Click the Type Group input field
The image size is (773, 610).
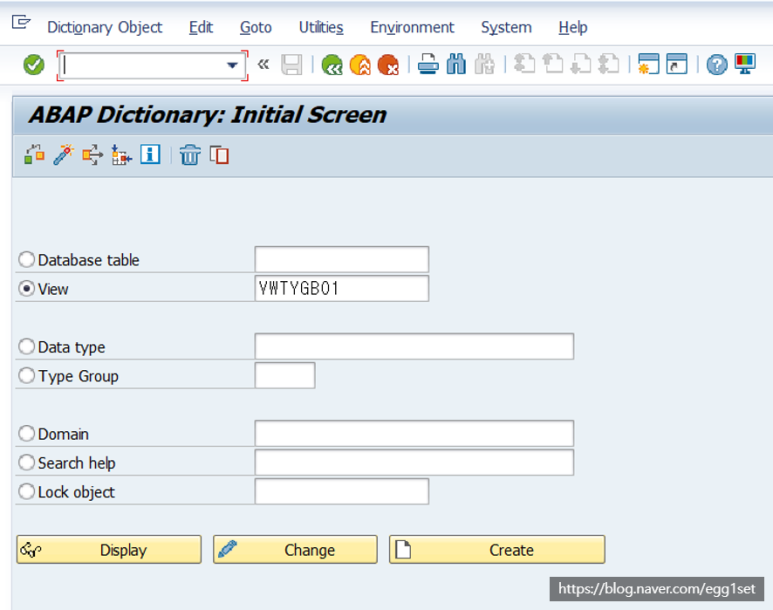point(285,376)
